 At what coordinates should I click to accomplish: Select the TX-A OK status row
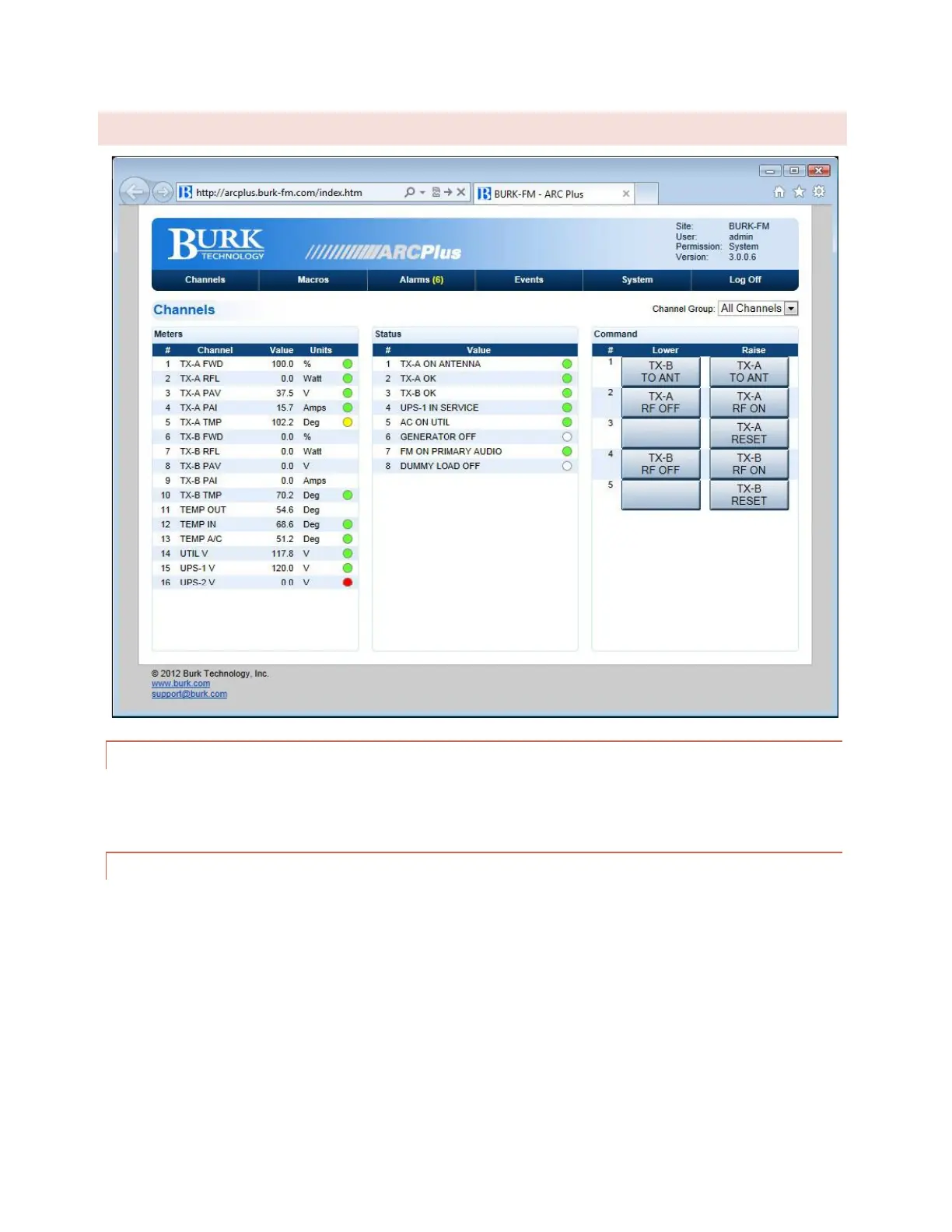coord(475,379)
